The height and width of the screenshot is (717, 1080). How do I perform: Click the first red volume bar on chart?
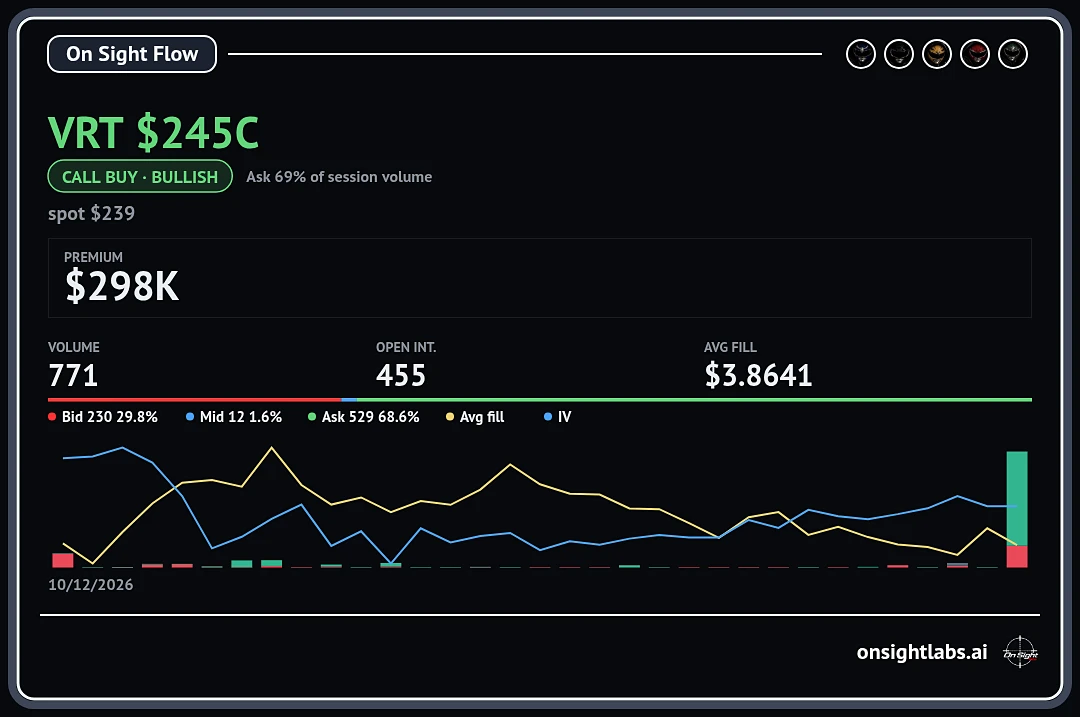tap(63, 560)
